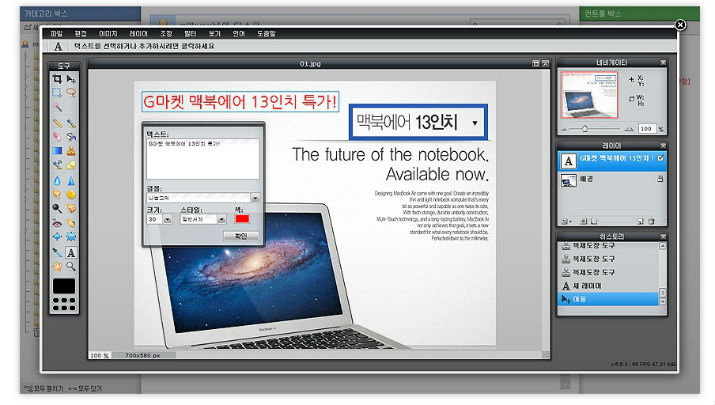This screenshot has width=715, height=405.
Task: Open the 필터 menu
Action: point(190,34)
